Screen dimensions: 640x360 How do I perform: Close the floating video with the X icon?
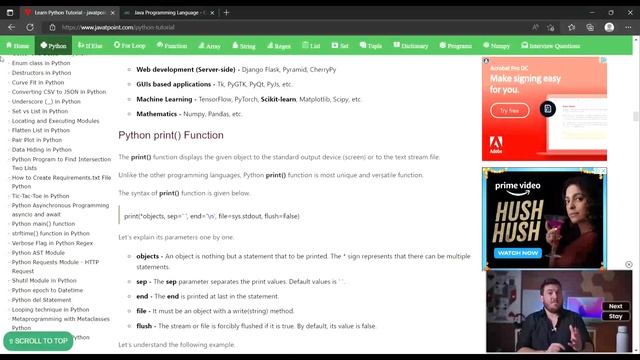click(629, 264)
